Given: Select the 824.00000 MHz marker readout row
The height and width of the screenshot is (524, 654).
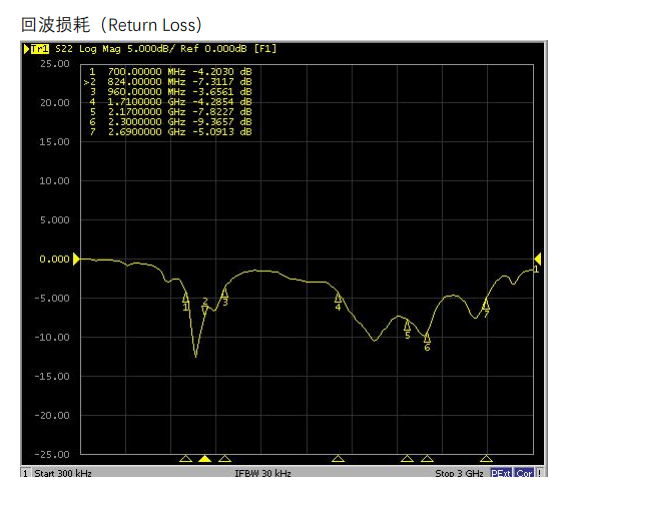Looking at the screenshot, I should (x=170, y=82).
